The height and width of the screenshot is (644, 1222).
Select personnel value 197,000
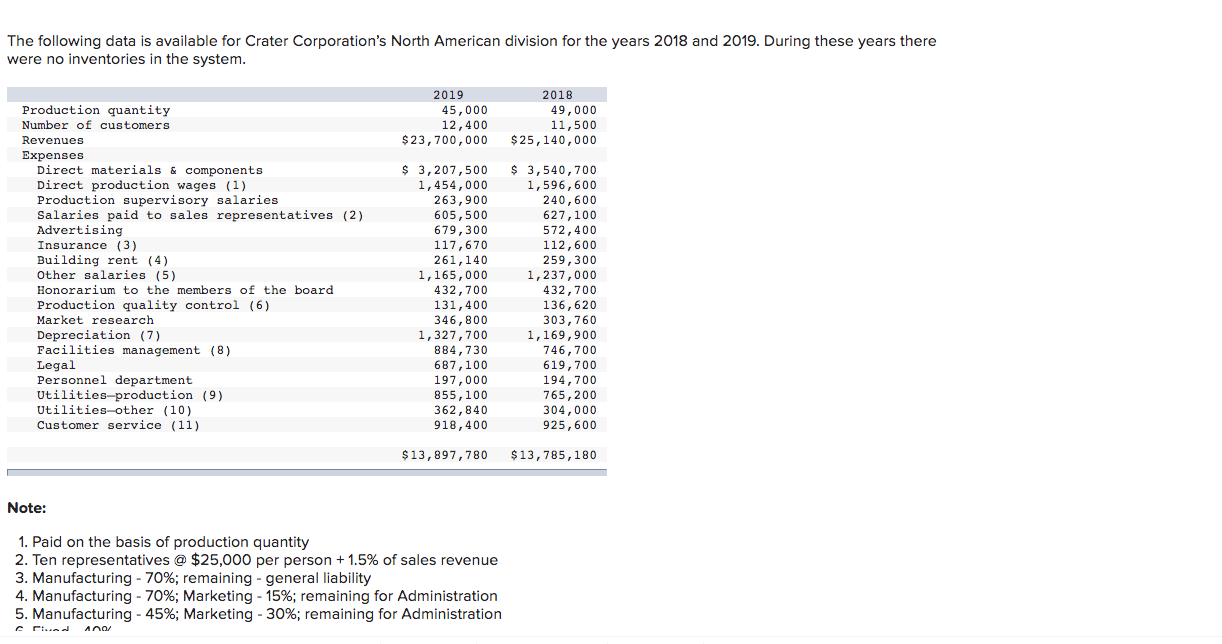tap(461, 380)
